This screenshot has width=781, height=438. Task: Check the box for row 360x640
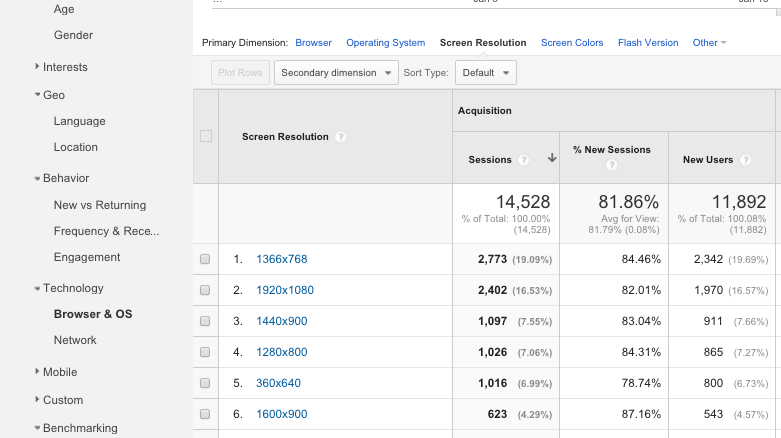pyautogui.click(x=205, y=383)
